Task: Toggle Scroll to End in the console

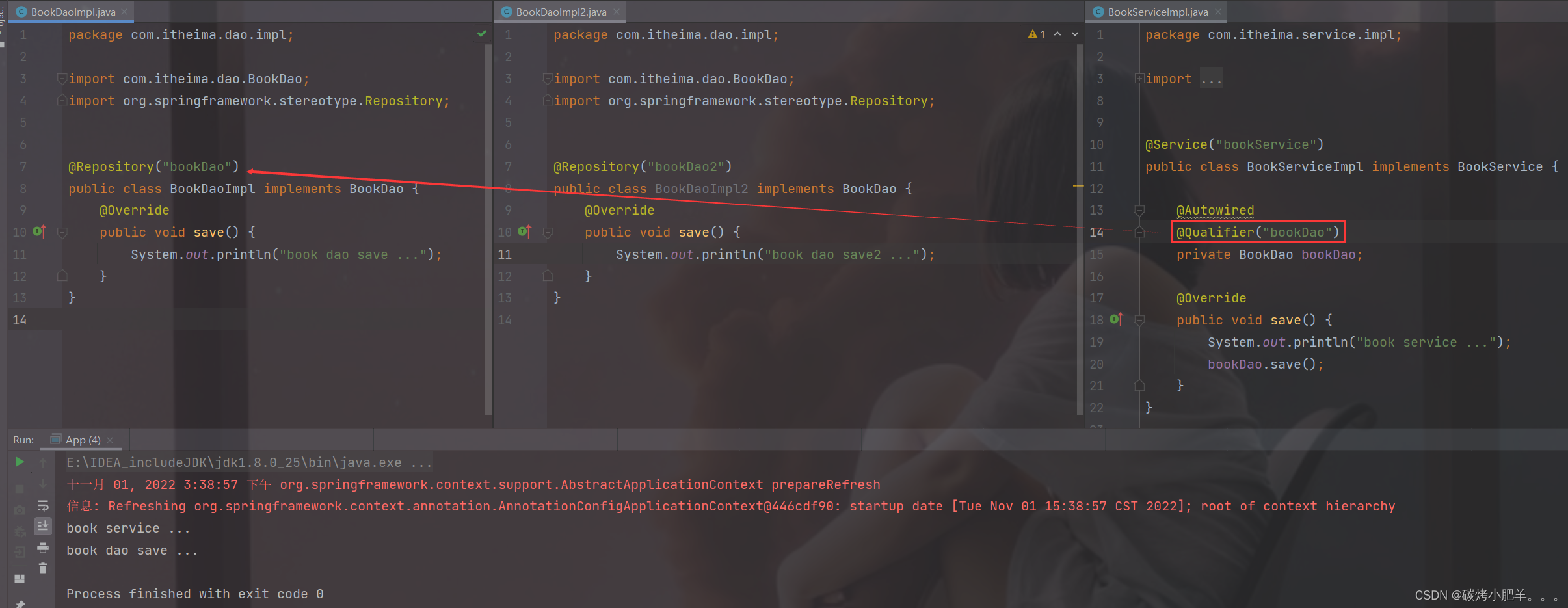Action: coord(43,525)
